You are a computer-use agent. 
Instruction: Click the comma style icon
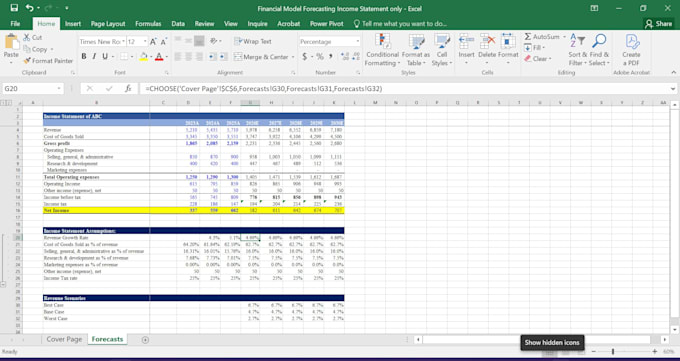click(x=330, y=56)
